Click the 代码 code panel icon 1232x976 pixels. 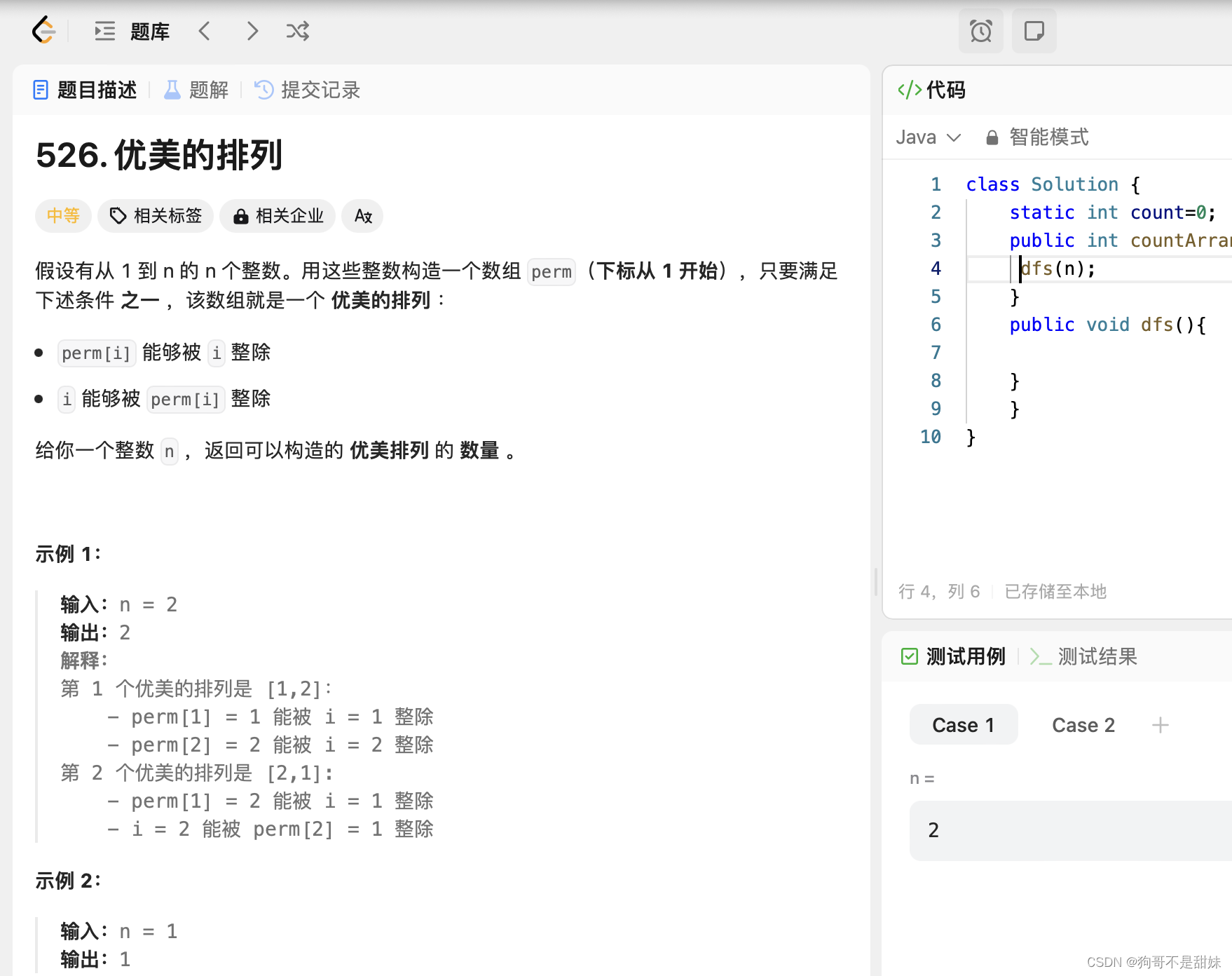pos(909,90)
